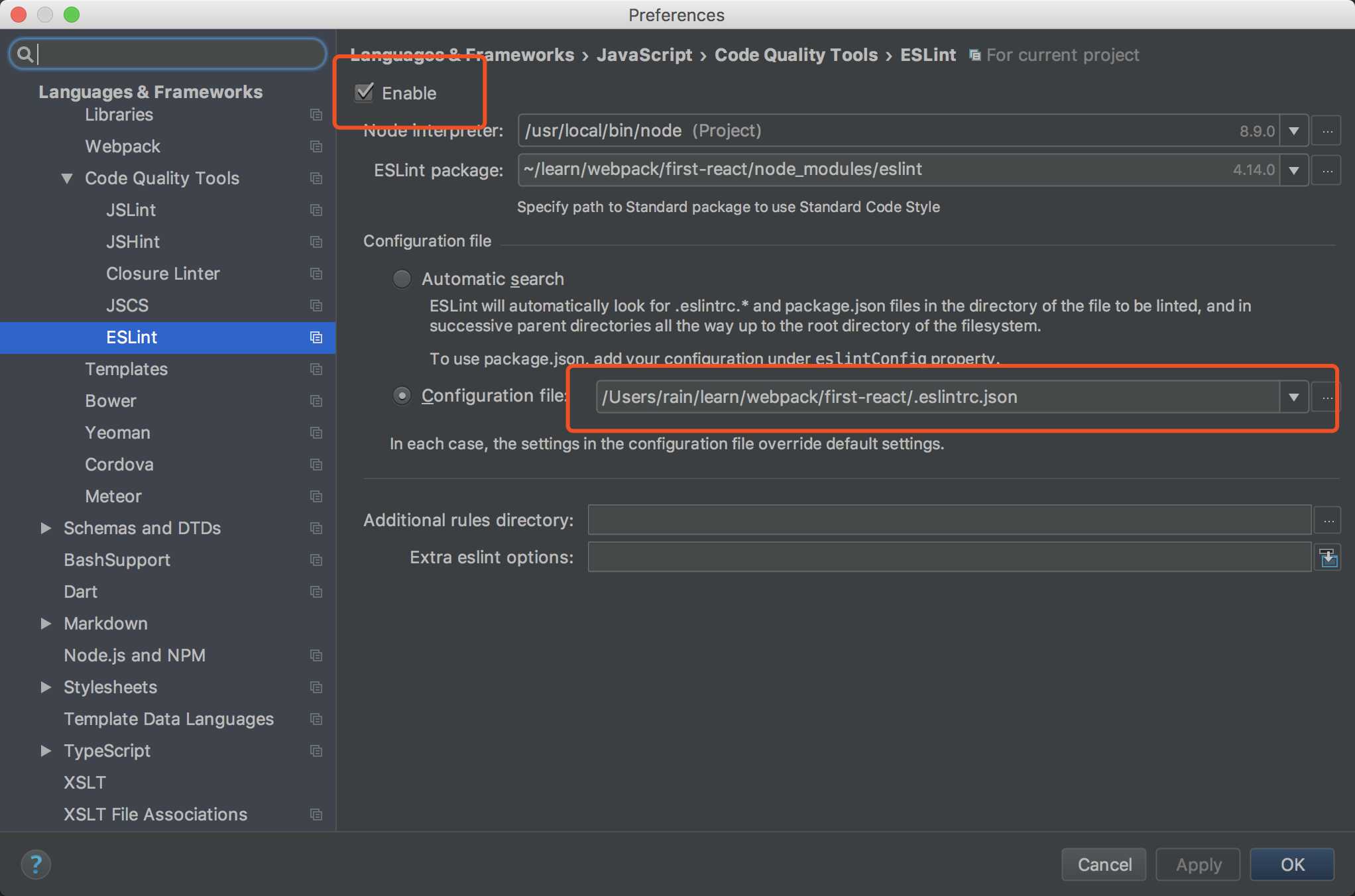1355x896 pixels.
Task: Focus the Preferences search box
Action: coord(168,54)
